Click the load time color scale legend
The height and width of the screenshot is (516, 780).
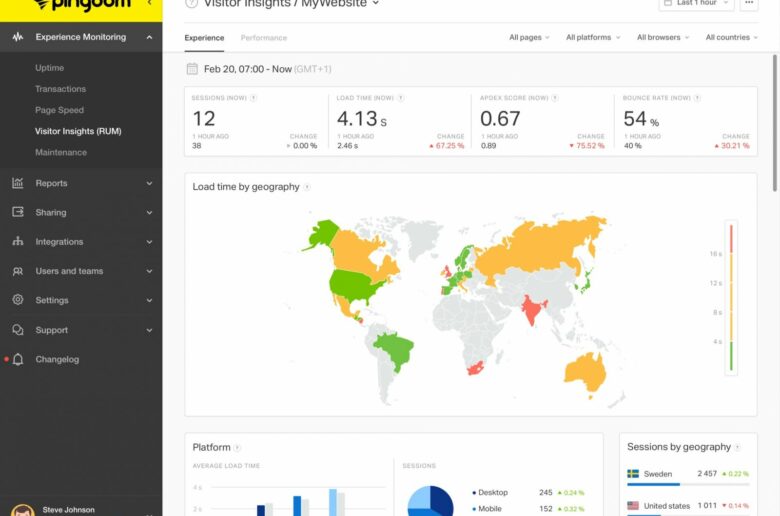click(731, 298)
